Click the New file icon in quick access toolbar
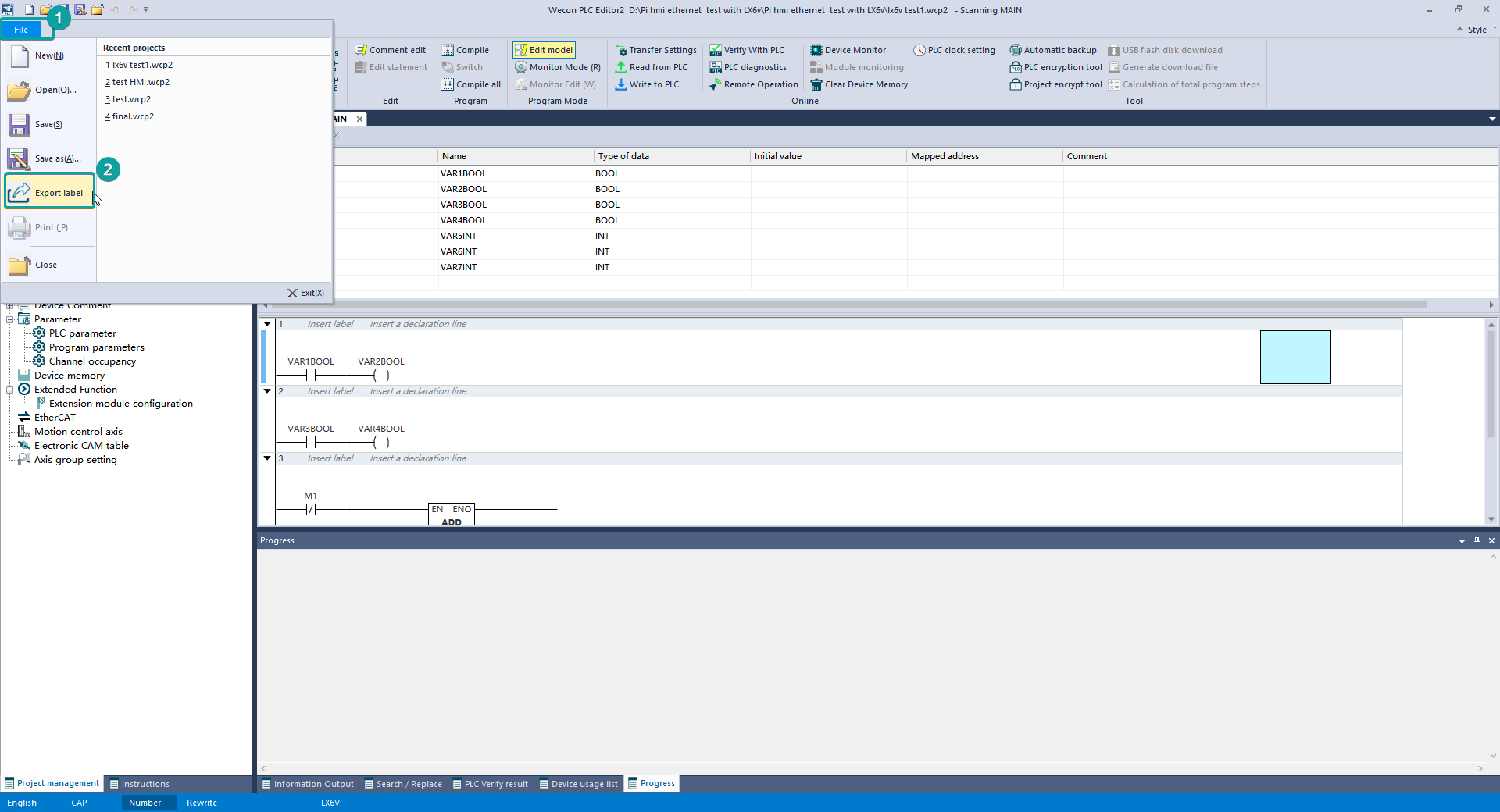The width and height of the screenshot is (1500, 812). pyautogui.click(x=29, y=9)
